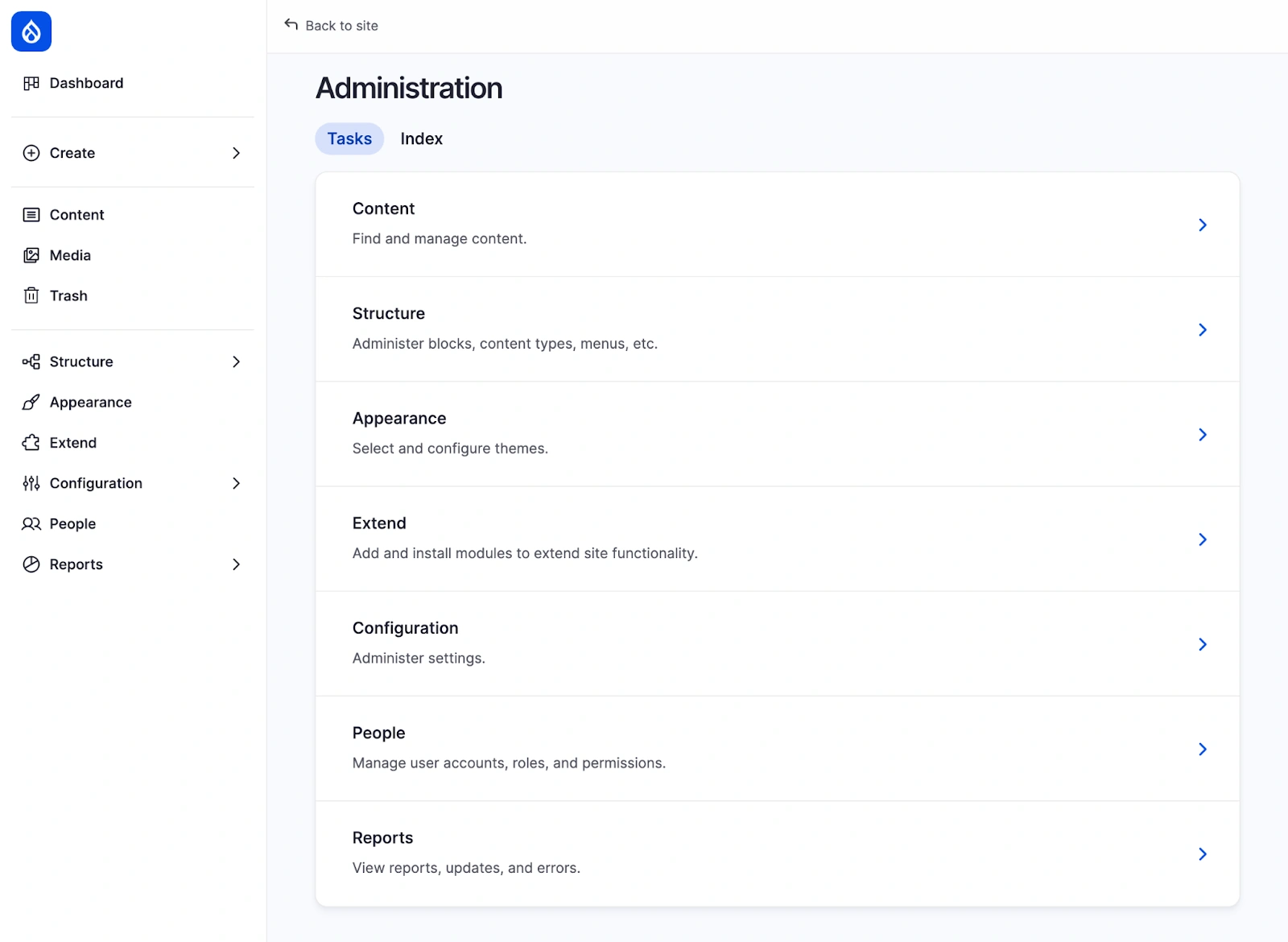The width and height of the screenshot is (1288, 942).
Task: Click the Media image icon in sidebar
Action: (x=31, y=255)
